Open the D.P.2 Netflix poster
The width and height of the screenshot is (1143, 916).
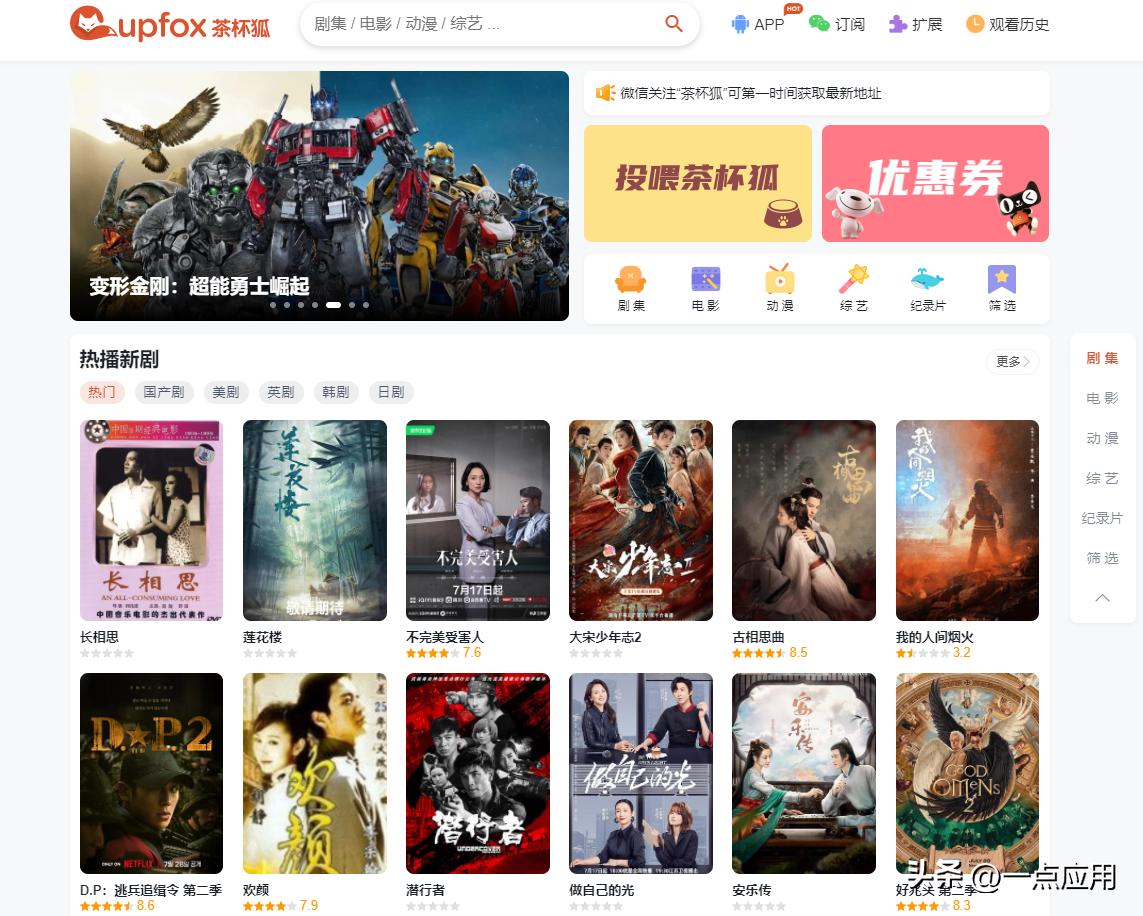coord(152,773)
